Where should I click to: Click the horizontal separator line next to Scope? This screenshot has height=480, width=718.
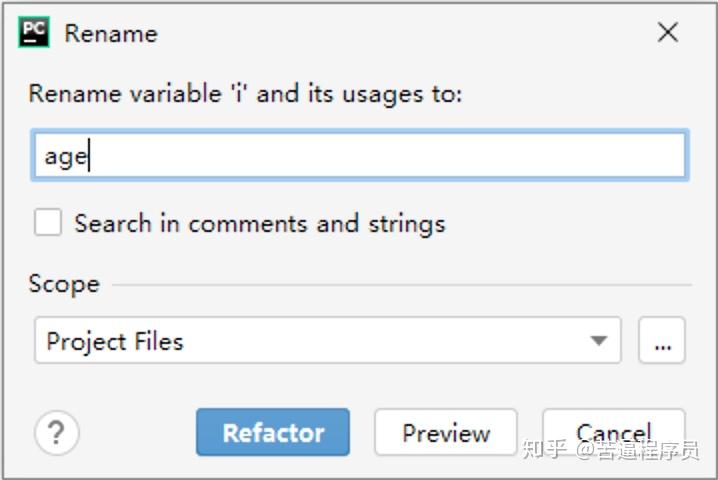[400, 285]
